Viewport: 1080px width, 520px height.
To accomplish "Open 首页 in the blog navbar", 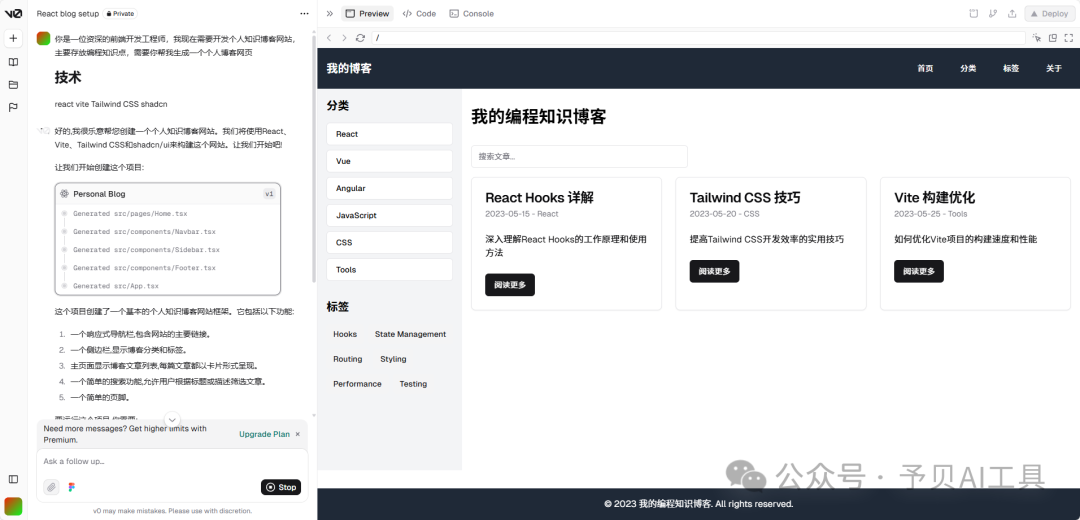I will [x=925, y=68].
